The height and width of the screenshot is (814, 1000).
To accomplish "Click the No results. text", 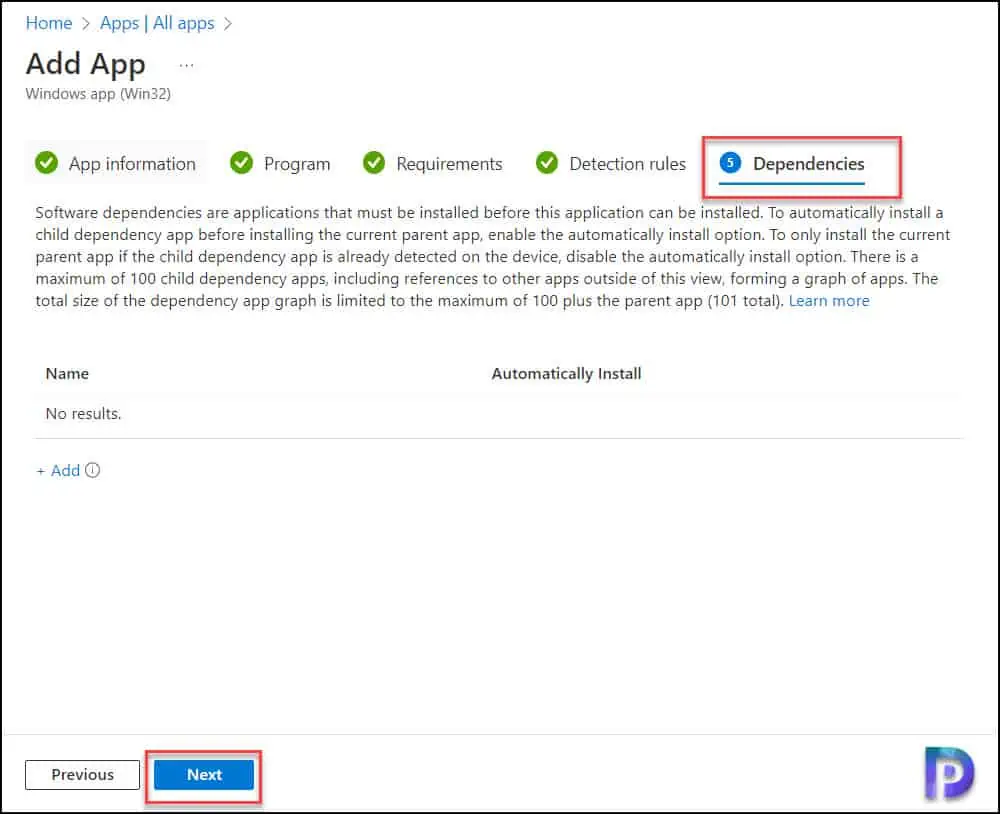I will (84, 413).
